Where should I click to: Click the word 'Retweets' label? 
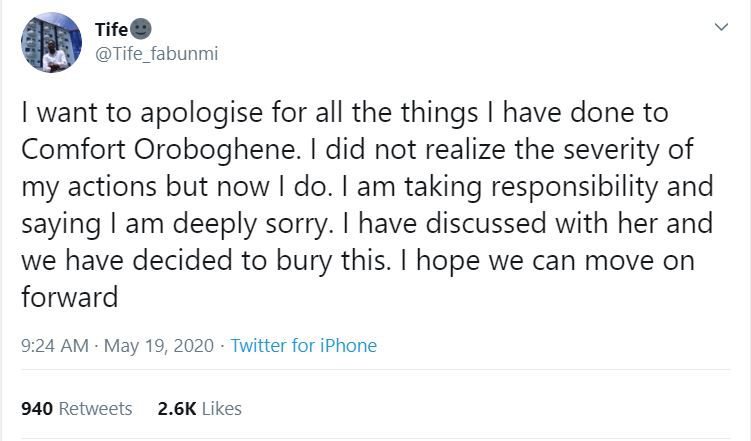coord(95,408)
